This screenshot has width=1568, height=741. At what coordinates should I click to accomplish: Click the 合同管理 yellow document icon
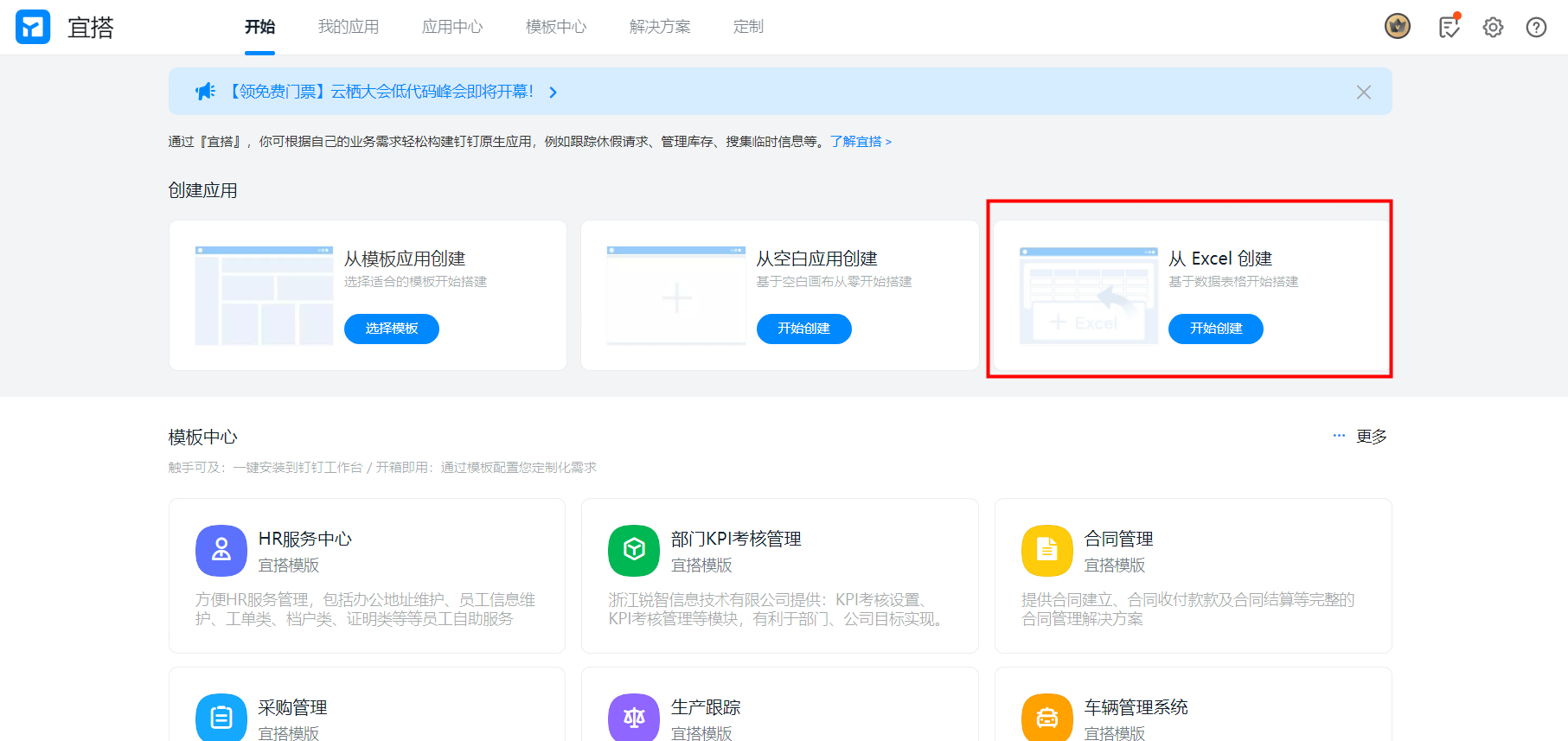point(1047,550)
